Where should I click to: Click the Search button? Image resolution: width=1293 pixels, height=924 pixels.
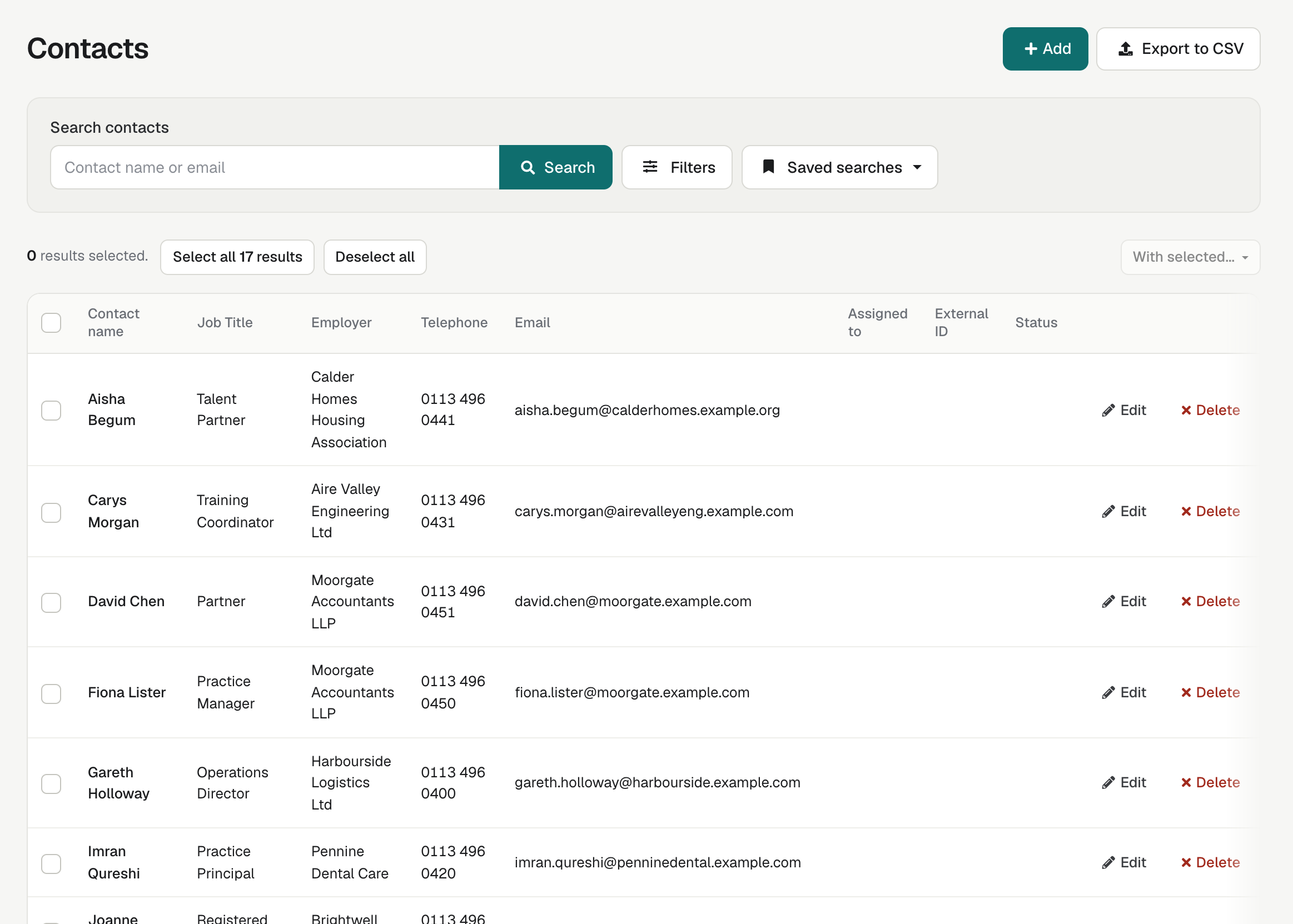click(555, 167)
